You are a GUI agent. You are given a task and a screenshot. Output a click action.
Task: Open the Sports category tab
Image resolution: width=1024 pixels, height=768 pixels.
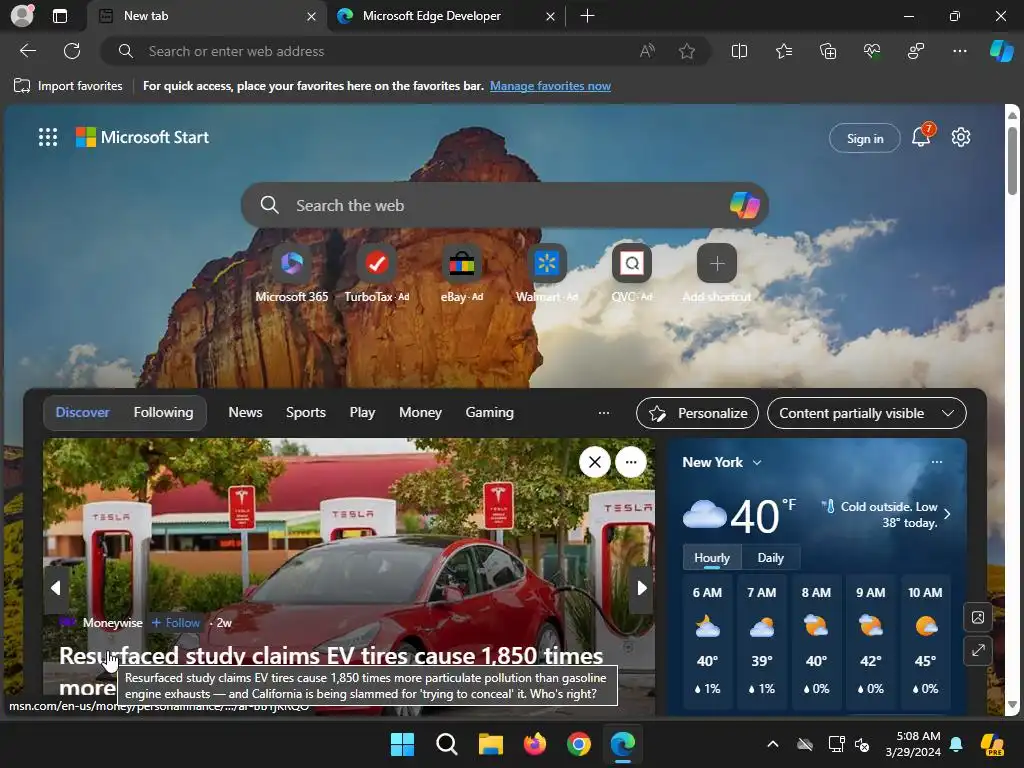tap(306, 413)
